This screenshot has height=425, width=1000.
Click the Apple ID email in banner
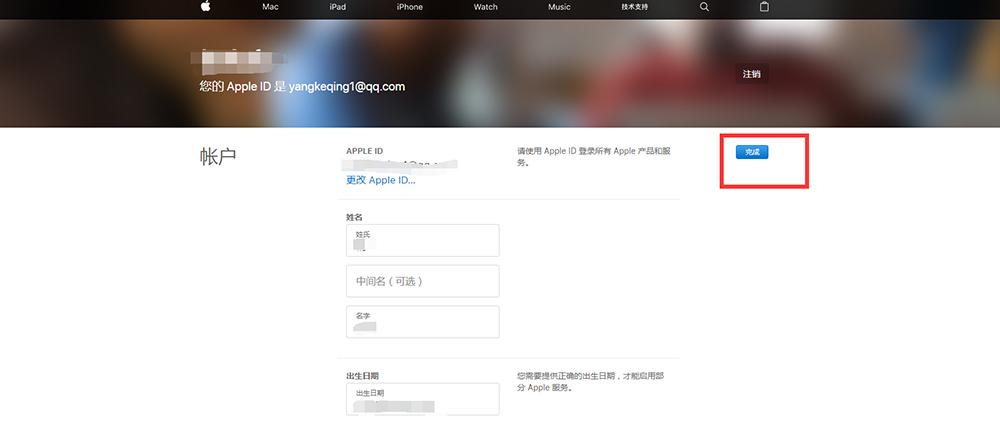(347, 87)
